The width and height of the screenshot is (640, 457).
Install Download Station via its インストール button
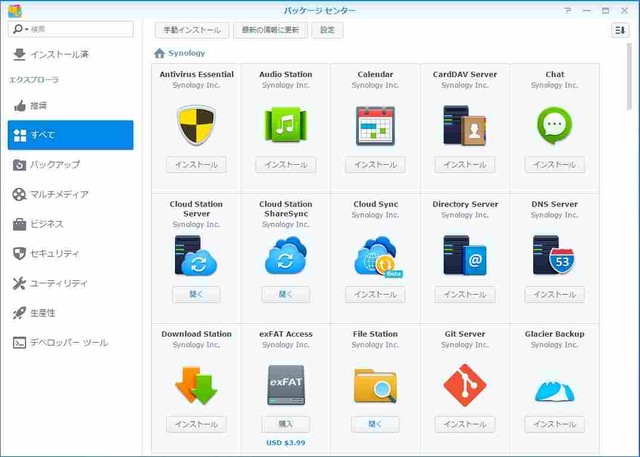[196, 424]
